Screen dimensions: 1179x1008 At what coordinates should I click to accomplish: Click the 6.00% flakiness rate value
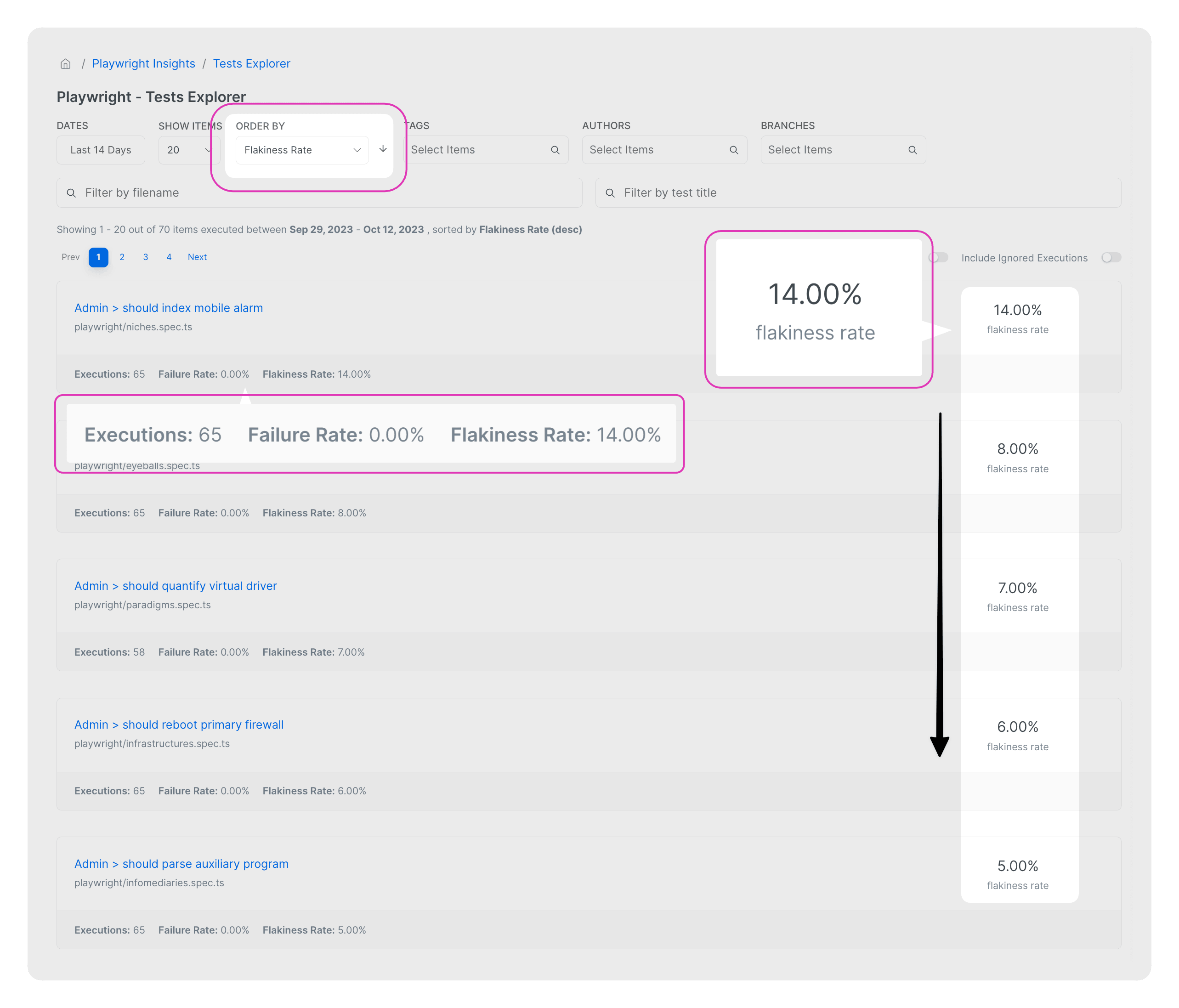point(1017,727)
